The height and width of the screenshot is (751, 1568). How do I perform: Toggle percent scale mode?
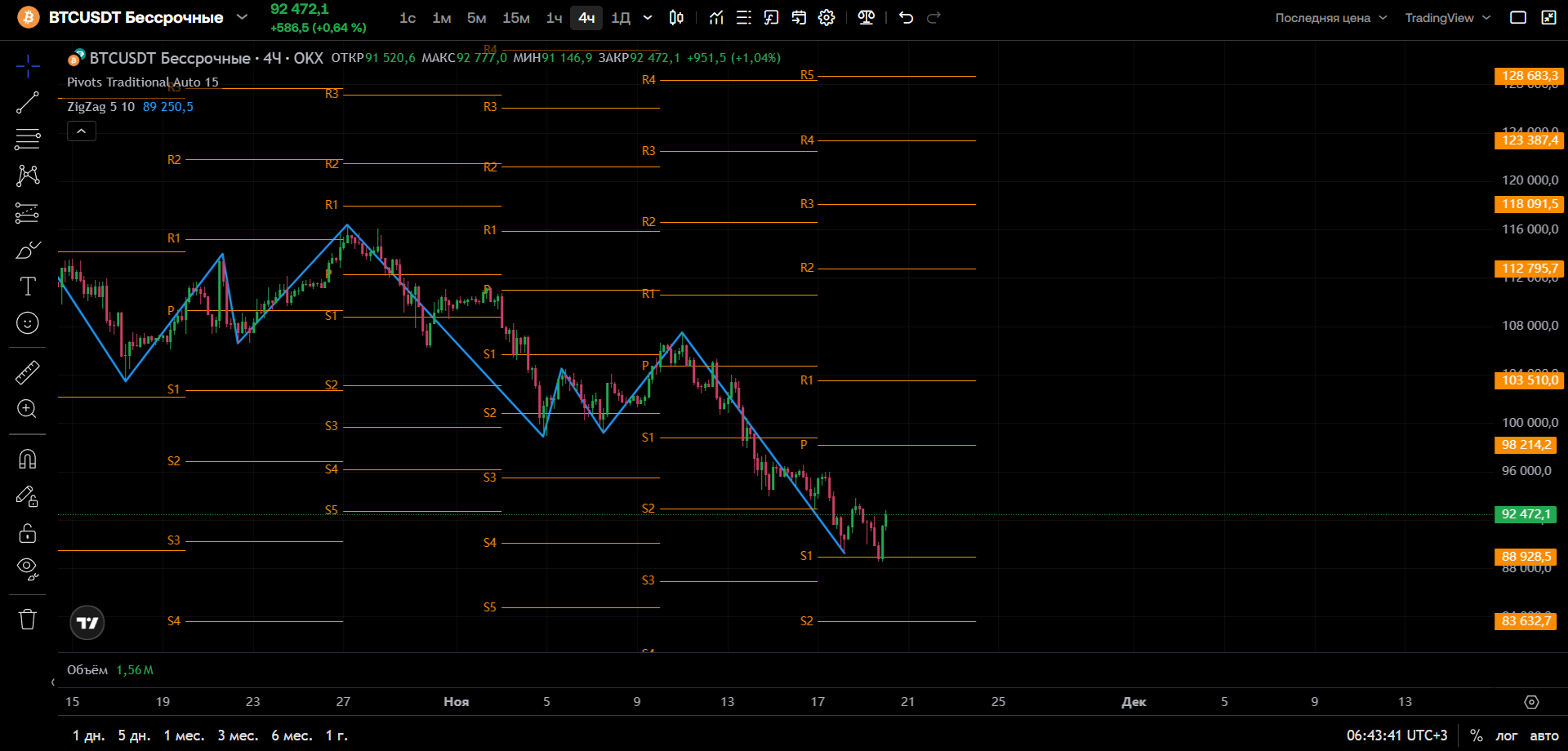[1477, 735]
